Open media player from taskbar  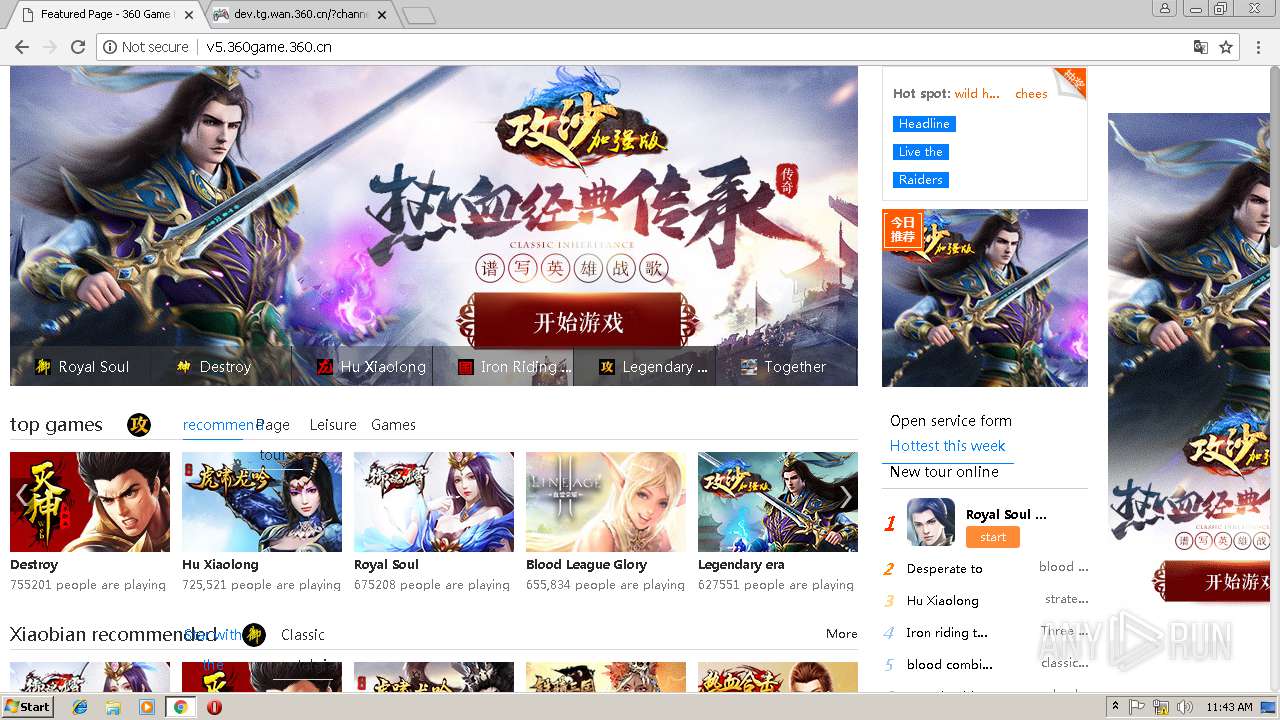147,707
